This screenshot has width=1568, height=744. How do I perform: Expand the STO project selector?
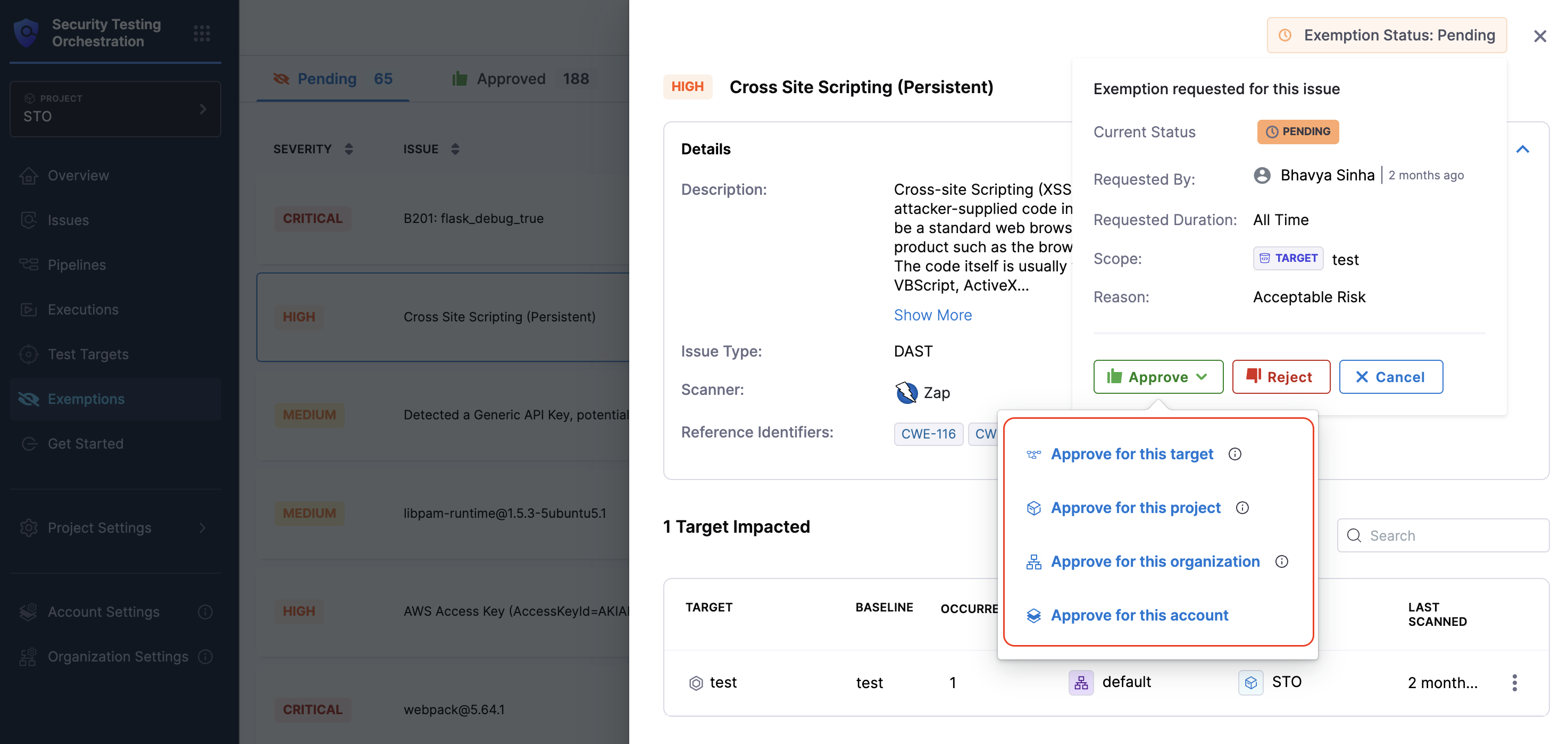[115, 109]
